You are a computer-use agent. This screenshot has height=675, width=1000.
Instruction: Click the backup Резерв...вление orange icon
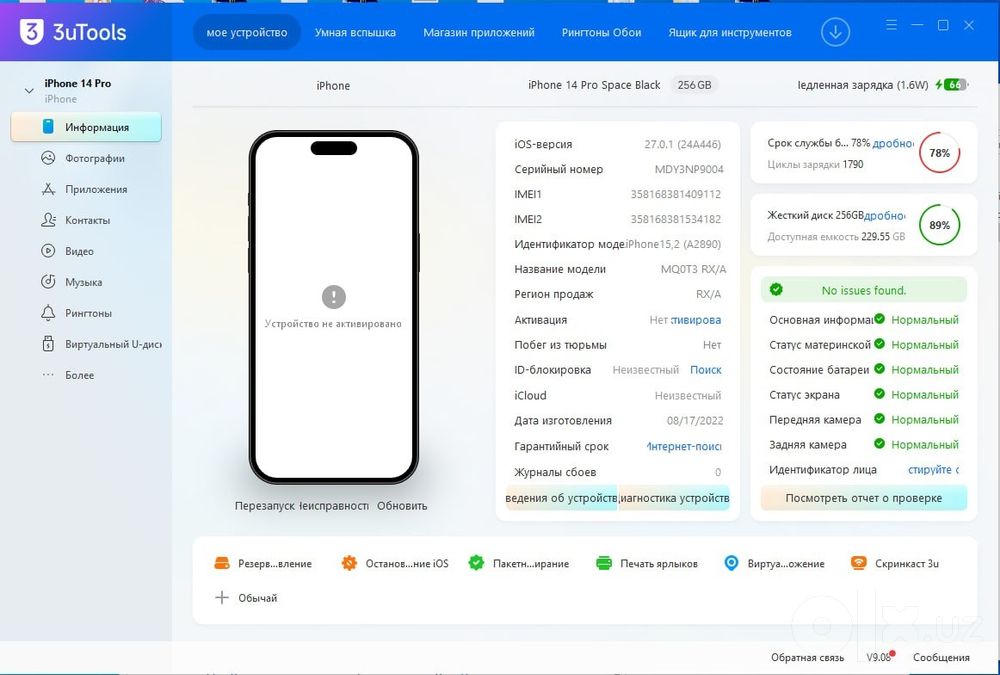pyautogui.click(x=221, y=563)
